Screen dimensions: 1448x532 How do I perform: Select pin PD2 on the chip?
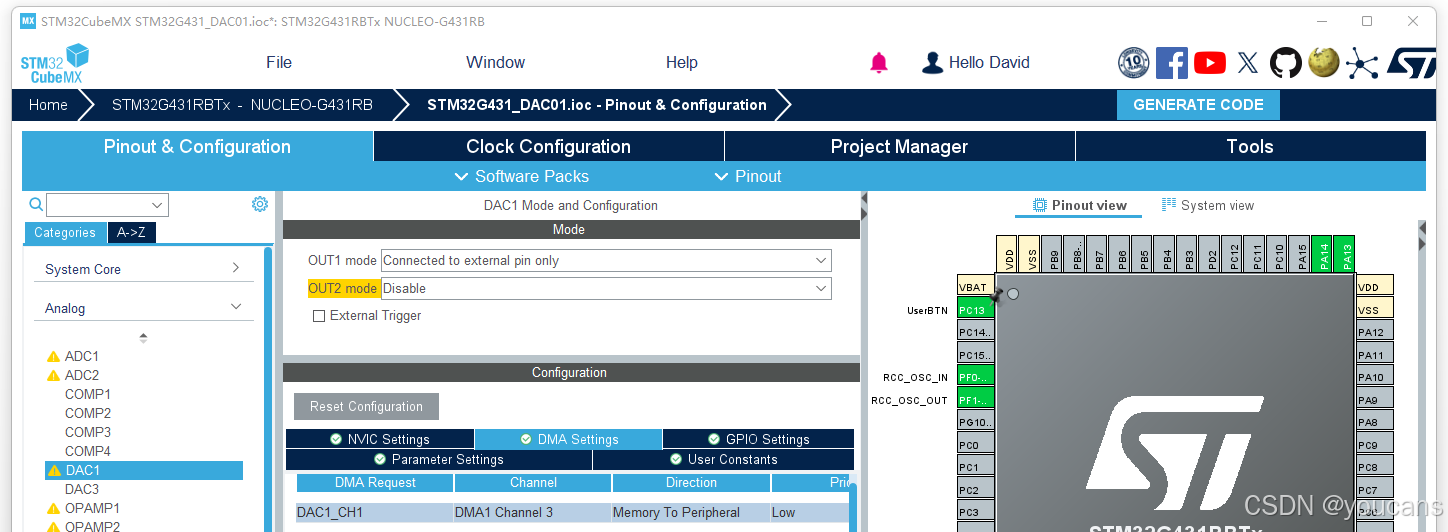point(1210,253)
